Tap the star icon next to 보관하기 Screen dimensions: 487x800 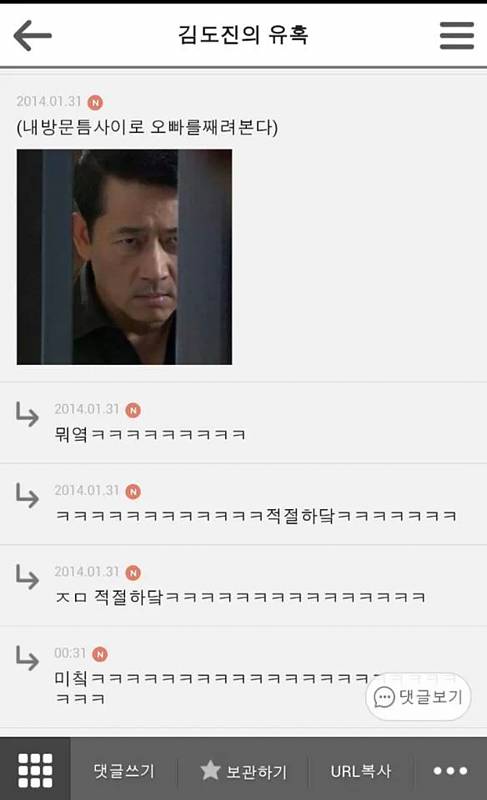point(210,770)
